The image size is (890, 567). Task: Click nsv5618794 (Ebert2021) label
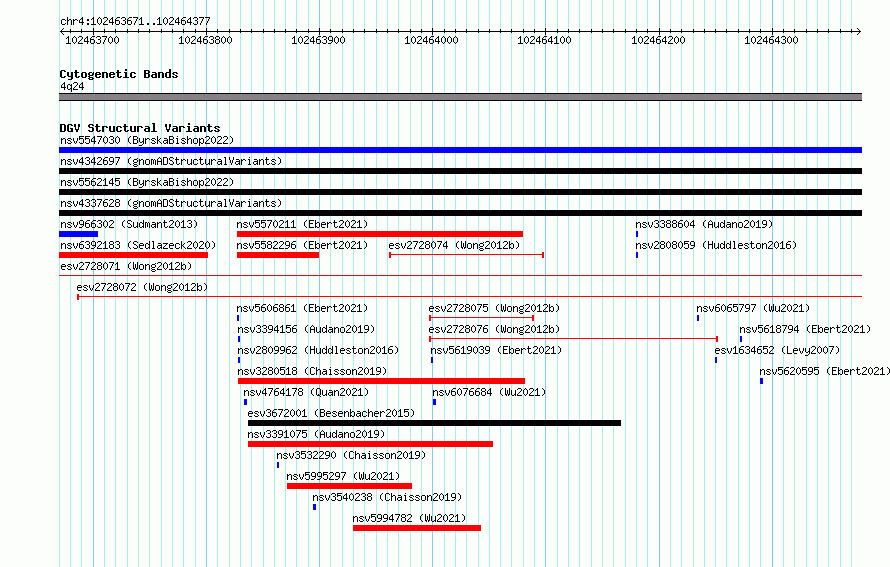point(805,329)
